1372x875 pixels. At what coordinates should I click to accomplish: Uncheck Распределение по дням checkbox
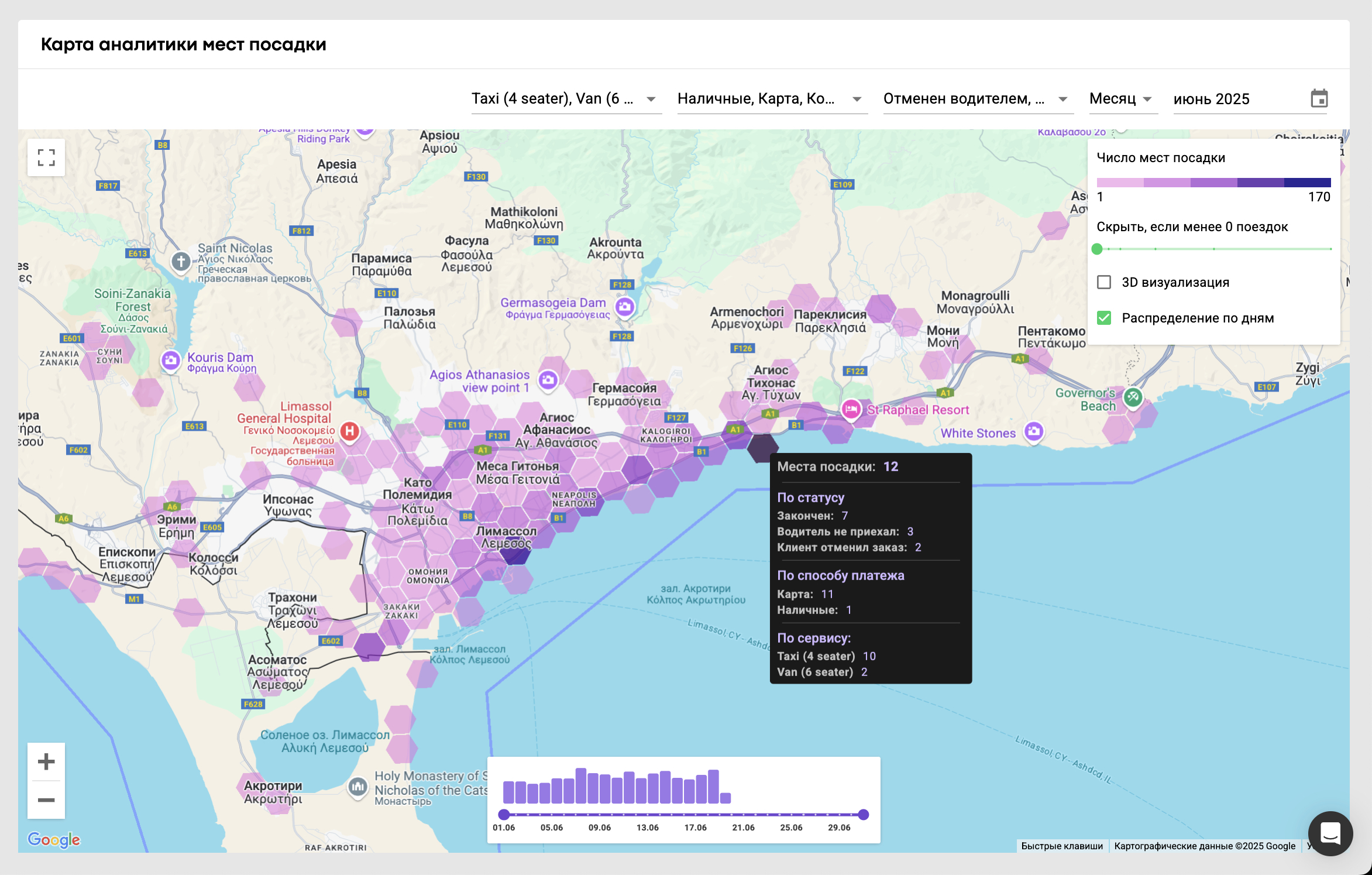coord(1104,318)
